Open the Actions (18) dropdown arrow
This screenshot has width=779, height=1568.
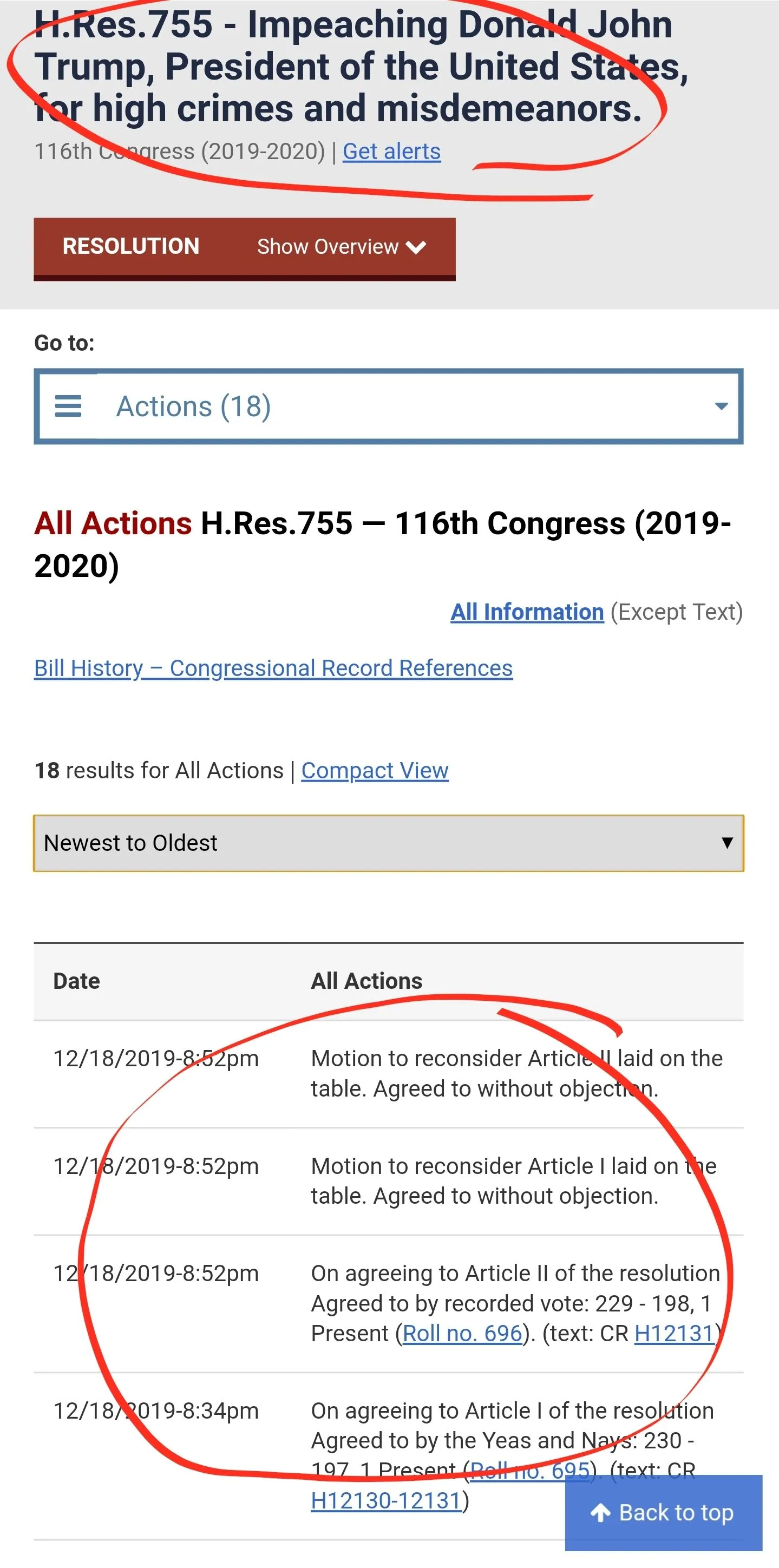click(721, 406)
